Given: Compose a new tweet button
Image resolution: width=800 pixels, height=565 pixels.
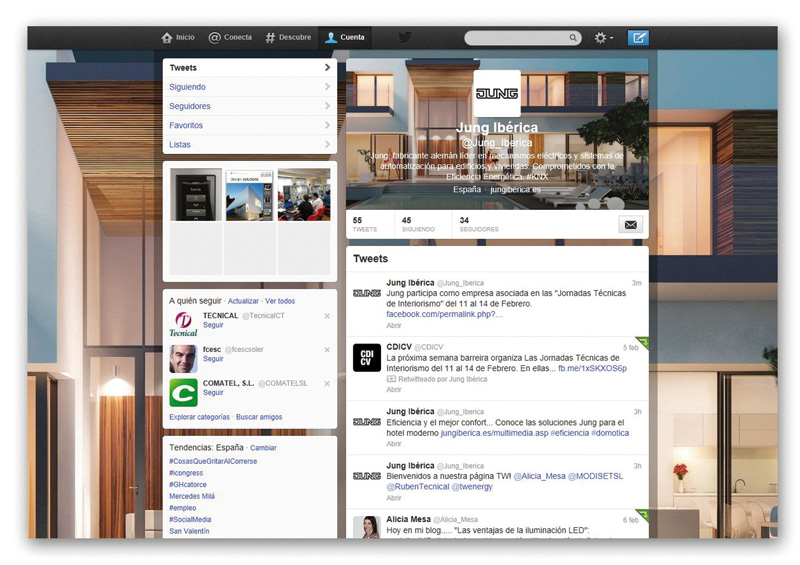Looking at the screenshot, I should (638, 38).
